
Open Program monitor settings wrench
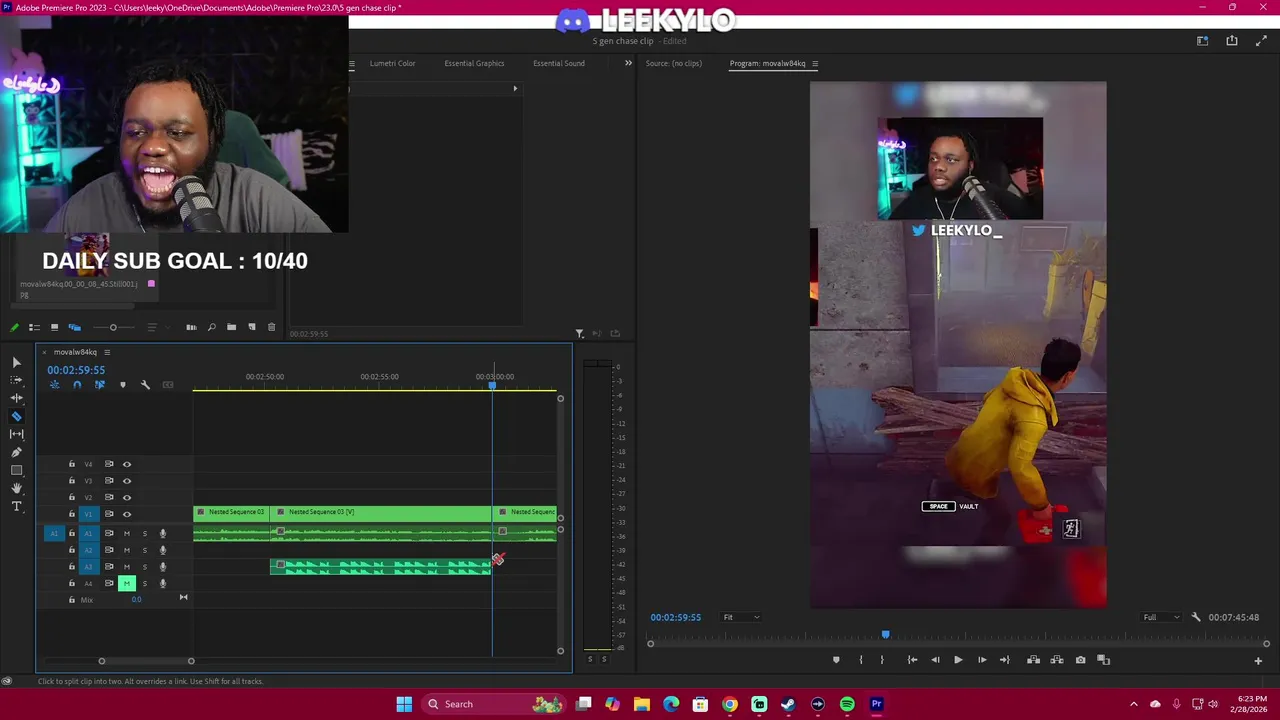point(1196,617)
